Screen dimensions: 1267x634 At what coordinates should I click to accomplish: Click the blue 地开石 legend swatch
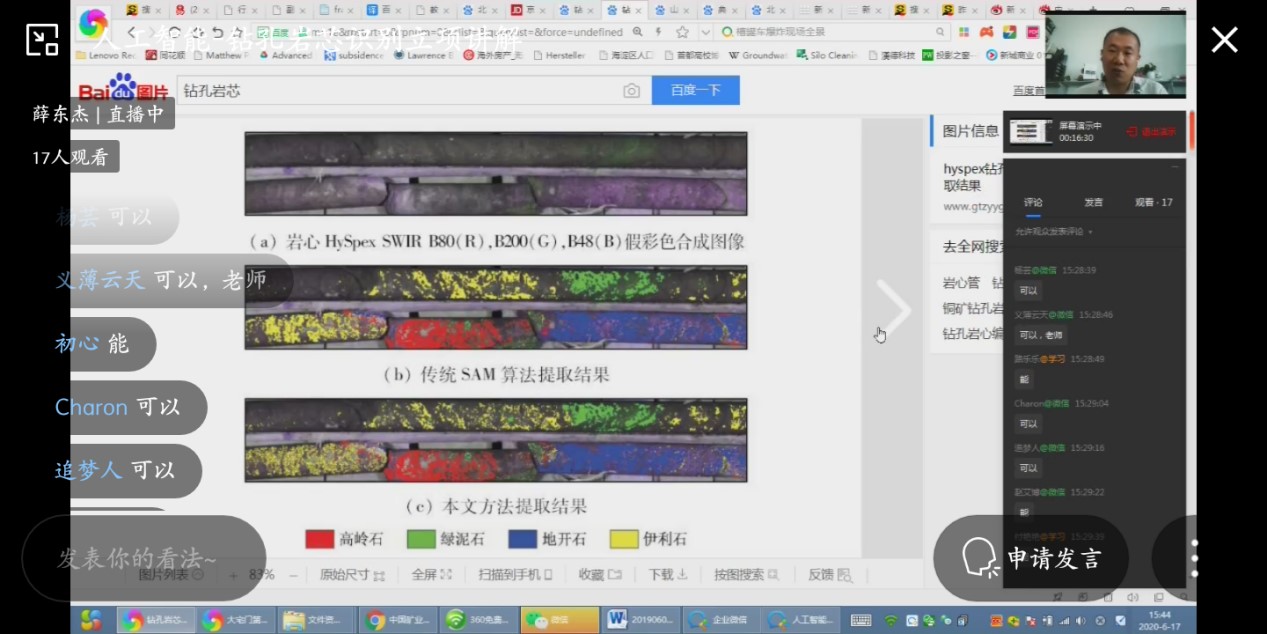click(523, 539)
